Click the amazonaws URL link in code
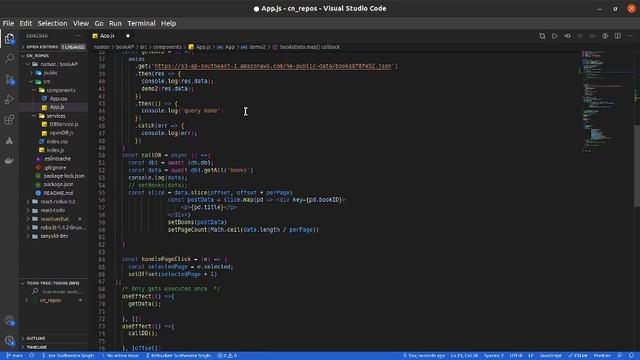Viewport: 640px width, 360px height. click(x=273, y=66)
